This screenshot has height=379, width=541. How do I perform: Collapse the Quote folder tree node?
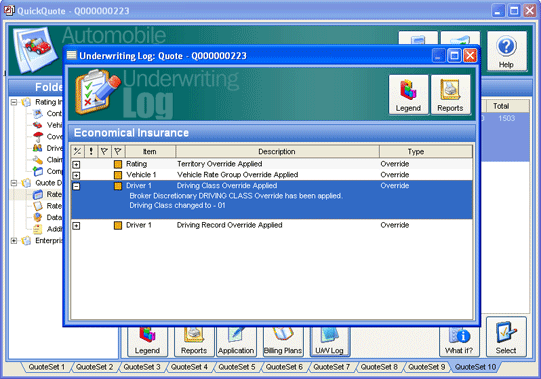tap(14, 183)
